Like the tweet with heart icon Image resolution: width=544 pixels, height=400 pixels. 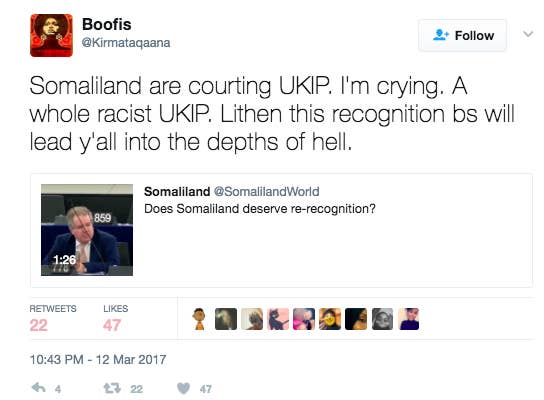[184, 388]
